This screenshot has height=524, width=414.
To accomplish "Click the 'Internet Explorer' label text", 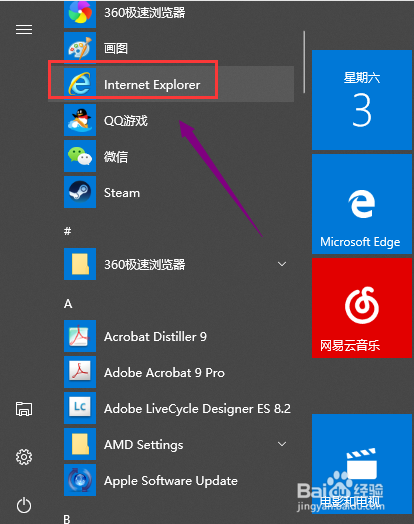I will point(152,85).
